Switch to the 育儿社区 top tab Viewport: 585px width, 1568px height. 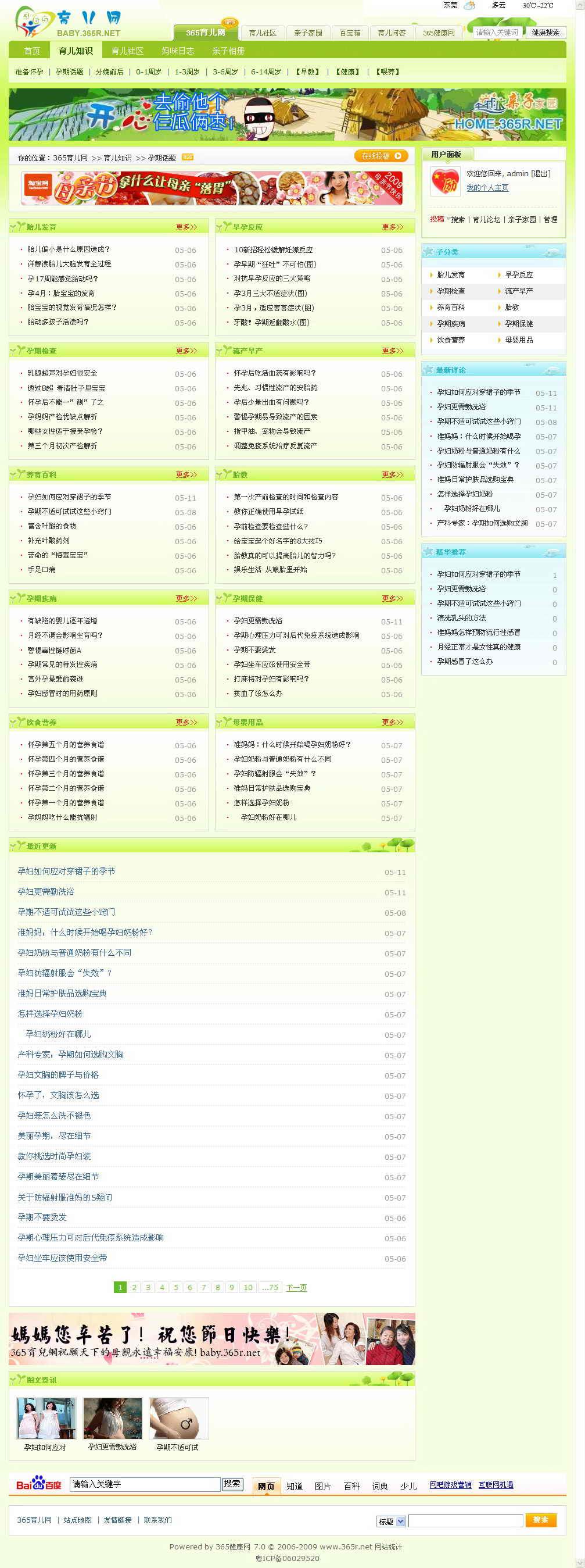pos(263,33)
